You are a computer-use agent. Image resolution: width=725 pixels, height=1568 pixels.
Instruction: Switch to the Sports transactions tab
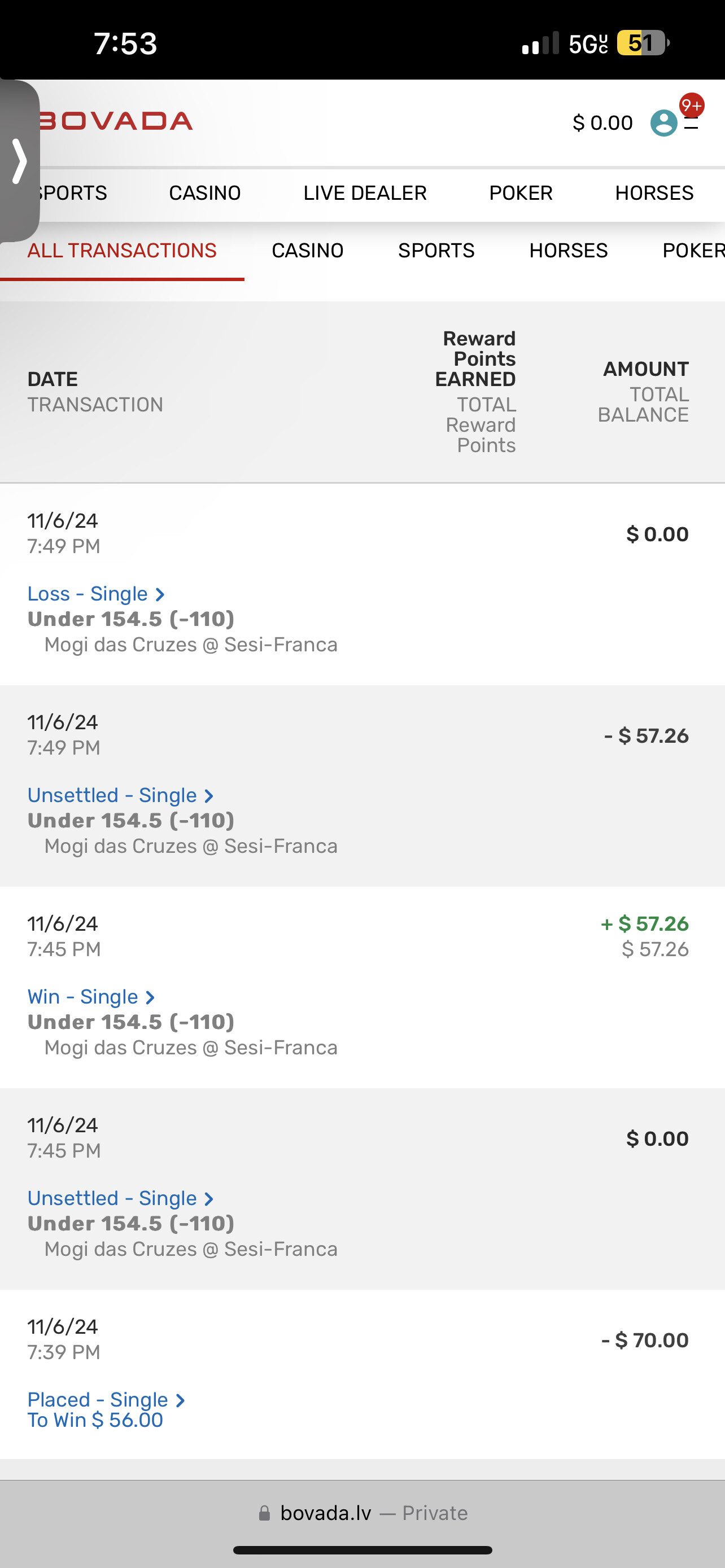pos(436,251)
